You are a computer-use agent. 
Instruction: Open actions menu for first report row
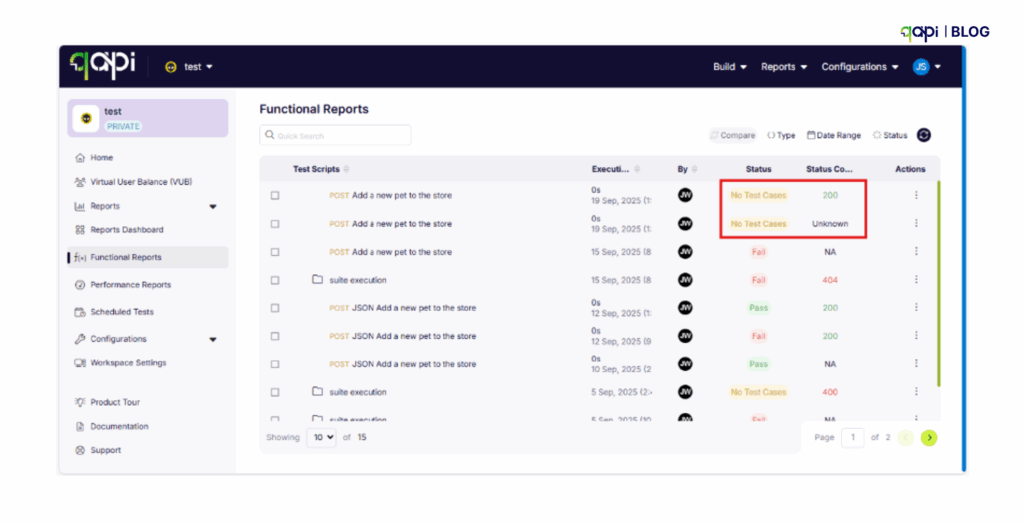[x=916, y=196]
